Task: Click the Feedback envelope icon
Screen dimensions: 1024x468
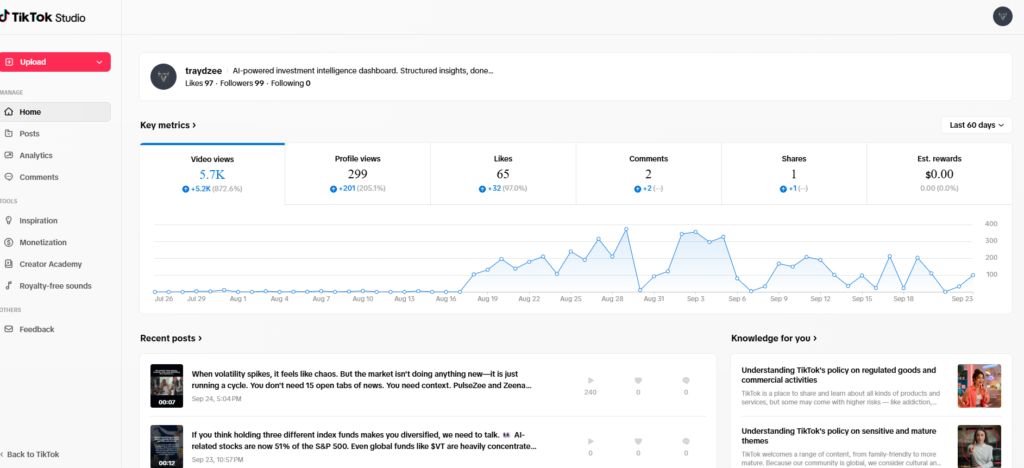Action: pos(8,329)
